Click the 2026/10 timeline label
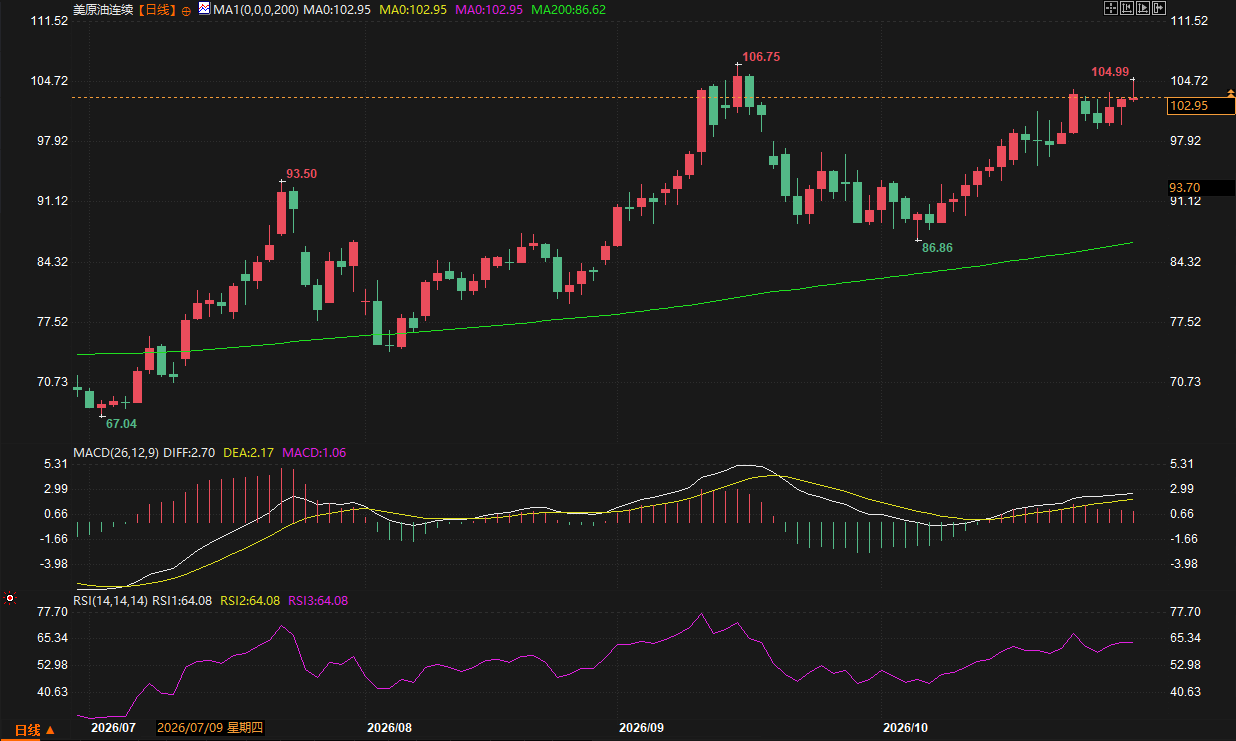1236x741 pixels. 907,727
